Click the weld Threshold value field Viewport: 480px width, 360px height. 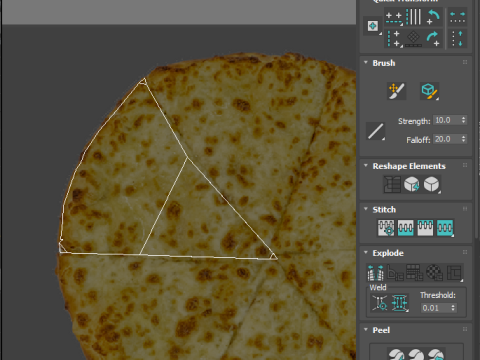[435, 308]
